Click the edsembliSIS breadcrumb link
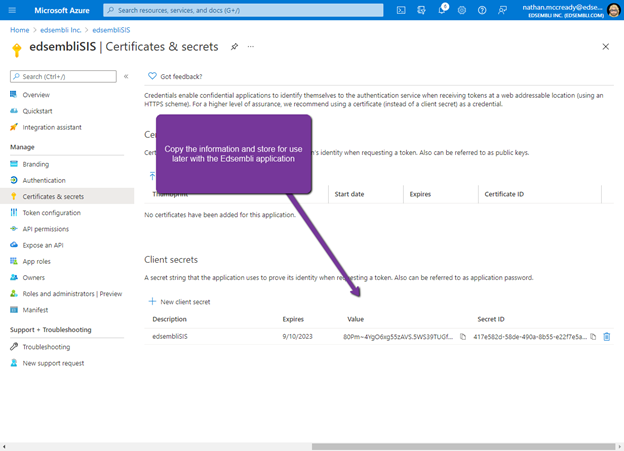Viewport: 624px width, 451px height. [x=111, y=30]
